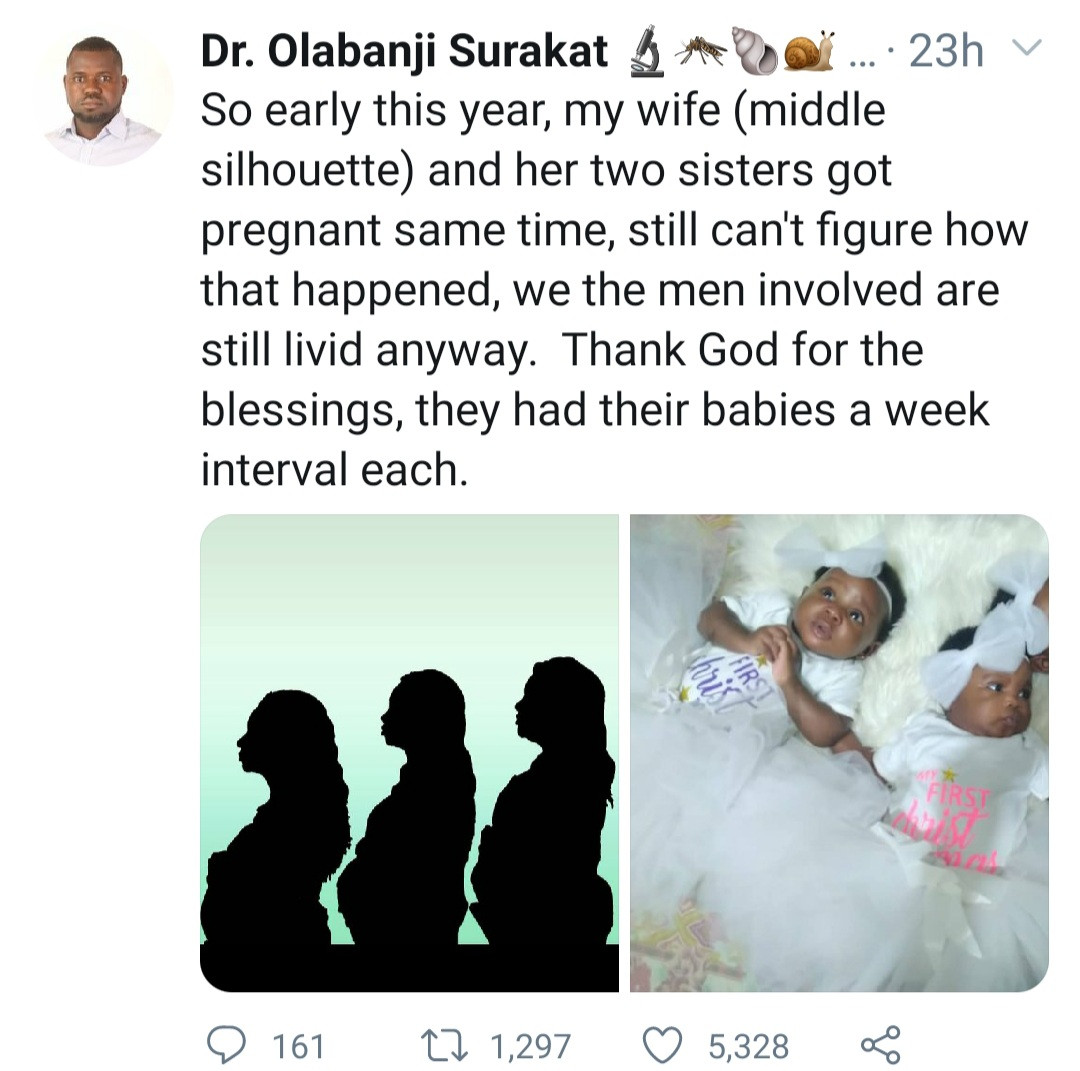Click the 1,297 retweets count

point(530,1046)
